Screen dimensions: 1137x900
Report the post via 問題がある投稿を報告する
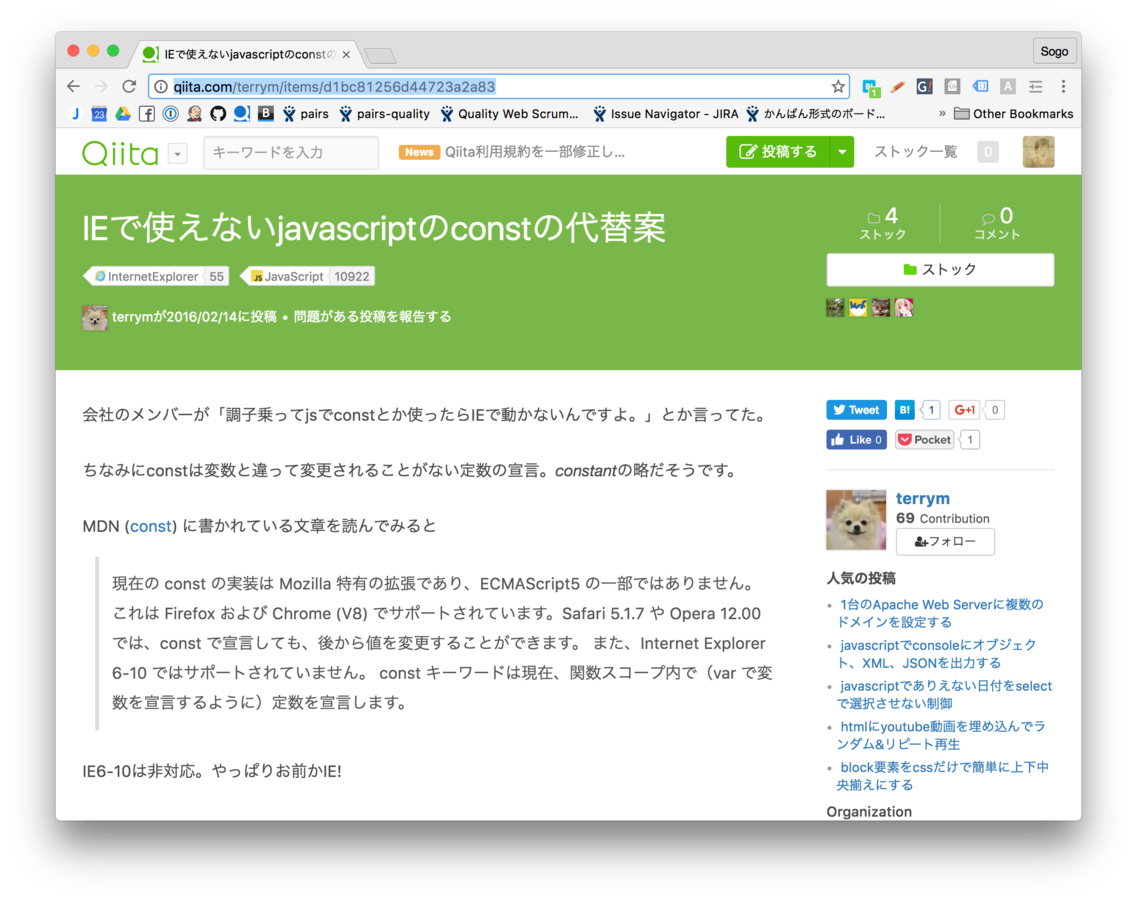click(372, 317)
